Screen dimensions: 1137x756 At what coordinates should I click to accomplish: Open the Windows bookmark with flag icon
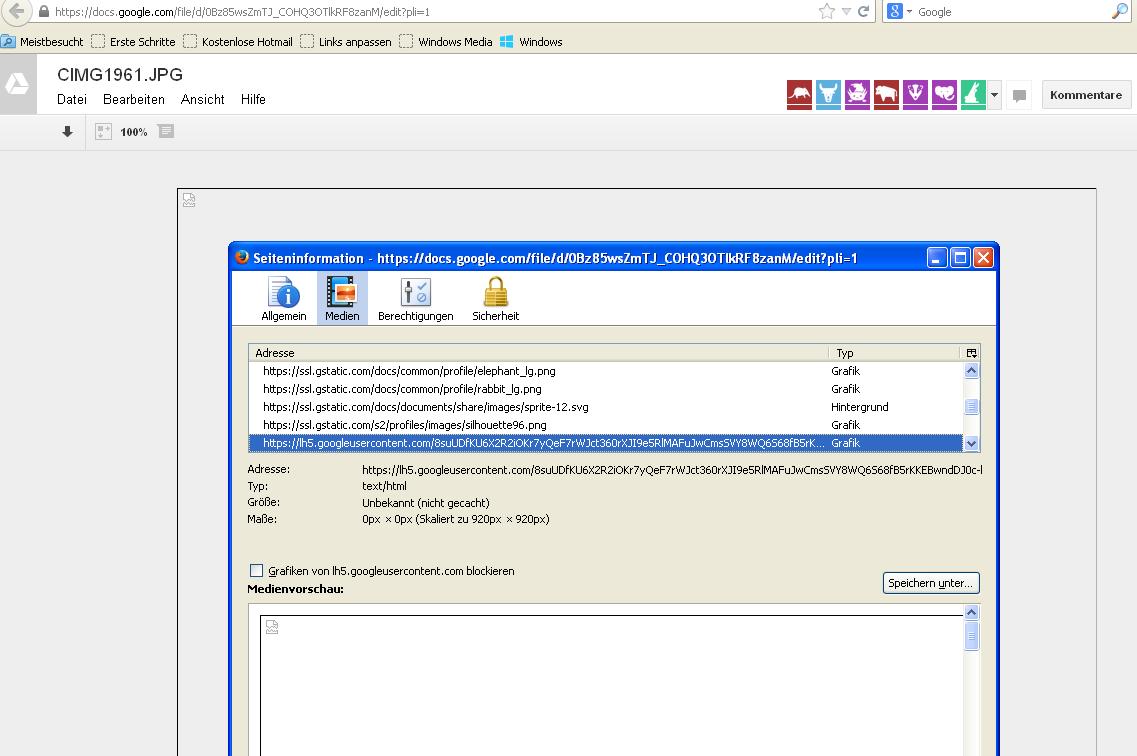pos(532,42)
